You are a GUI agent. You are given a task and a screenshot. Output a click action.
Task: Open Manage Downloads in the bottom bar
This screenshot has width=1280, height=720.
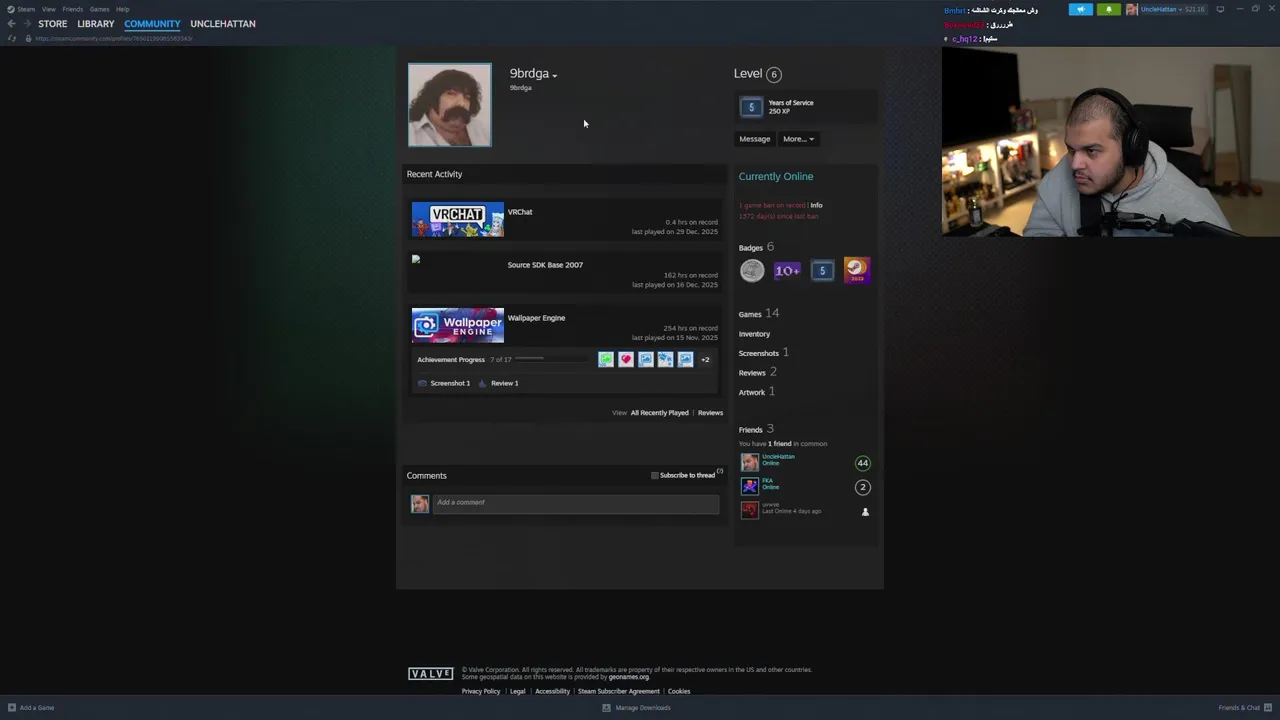(x=636, y=708)
